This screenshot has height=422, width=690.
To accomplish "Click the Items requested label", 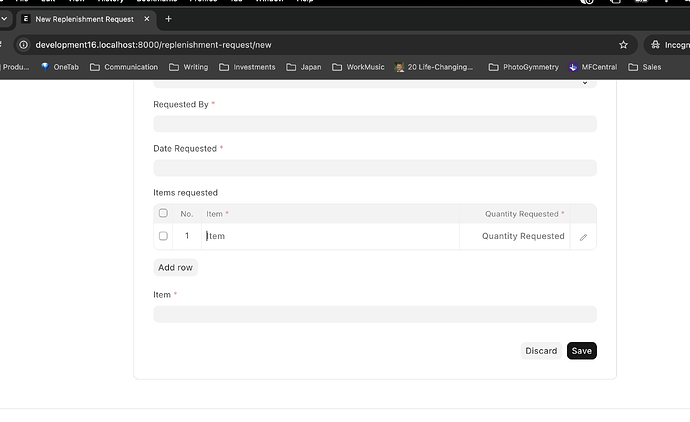I will click(185, 193).
